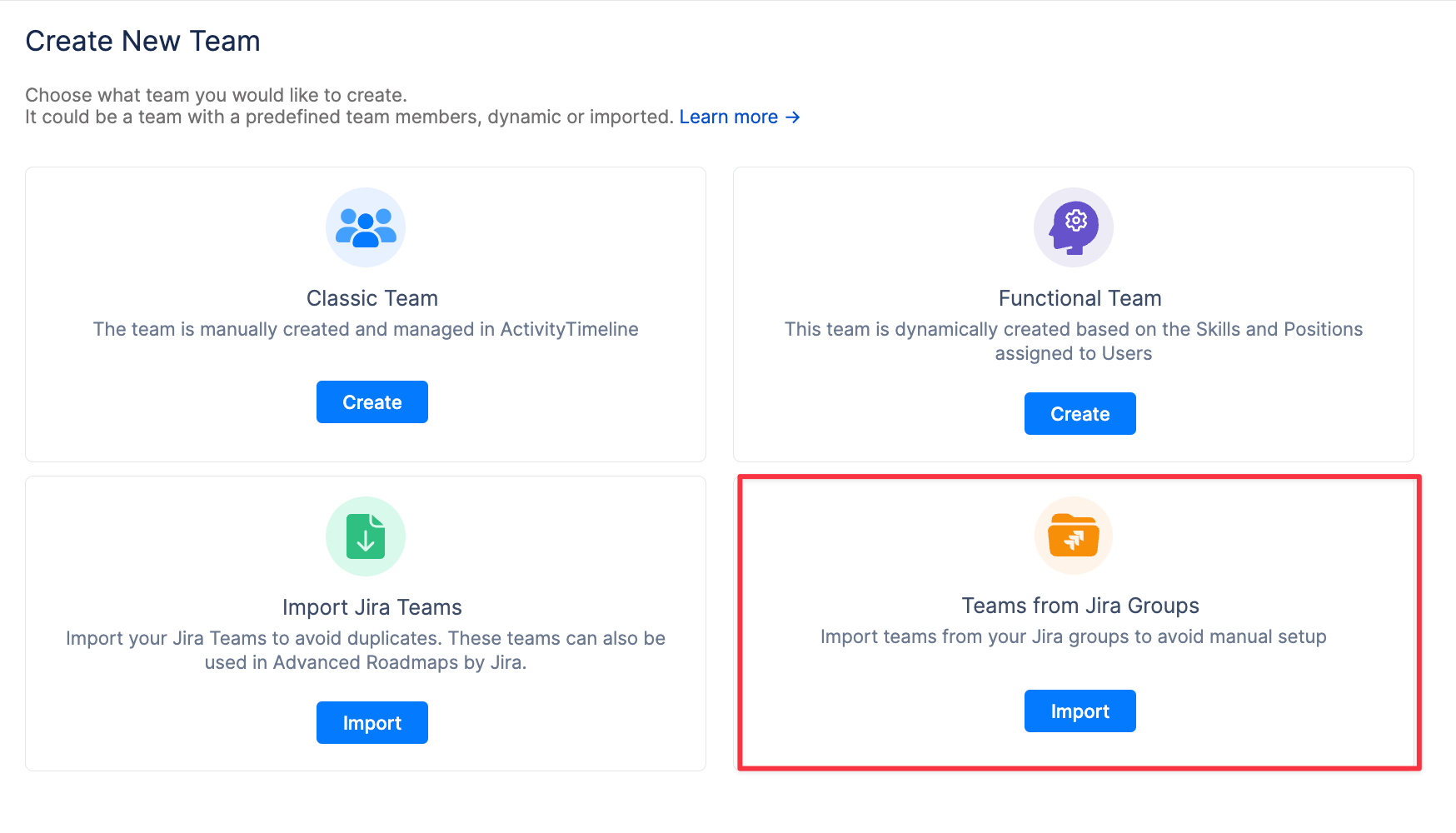The height and width of the screenshot is (833, 1456).
Task: Click the 'Choose what team' intro text
Action: [x=216, y=95]
